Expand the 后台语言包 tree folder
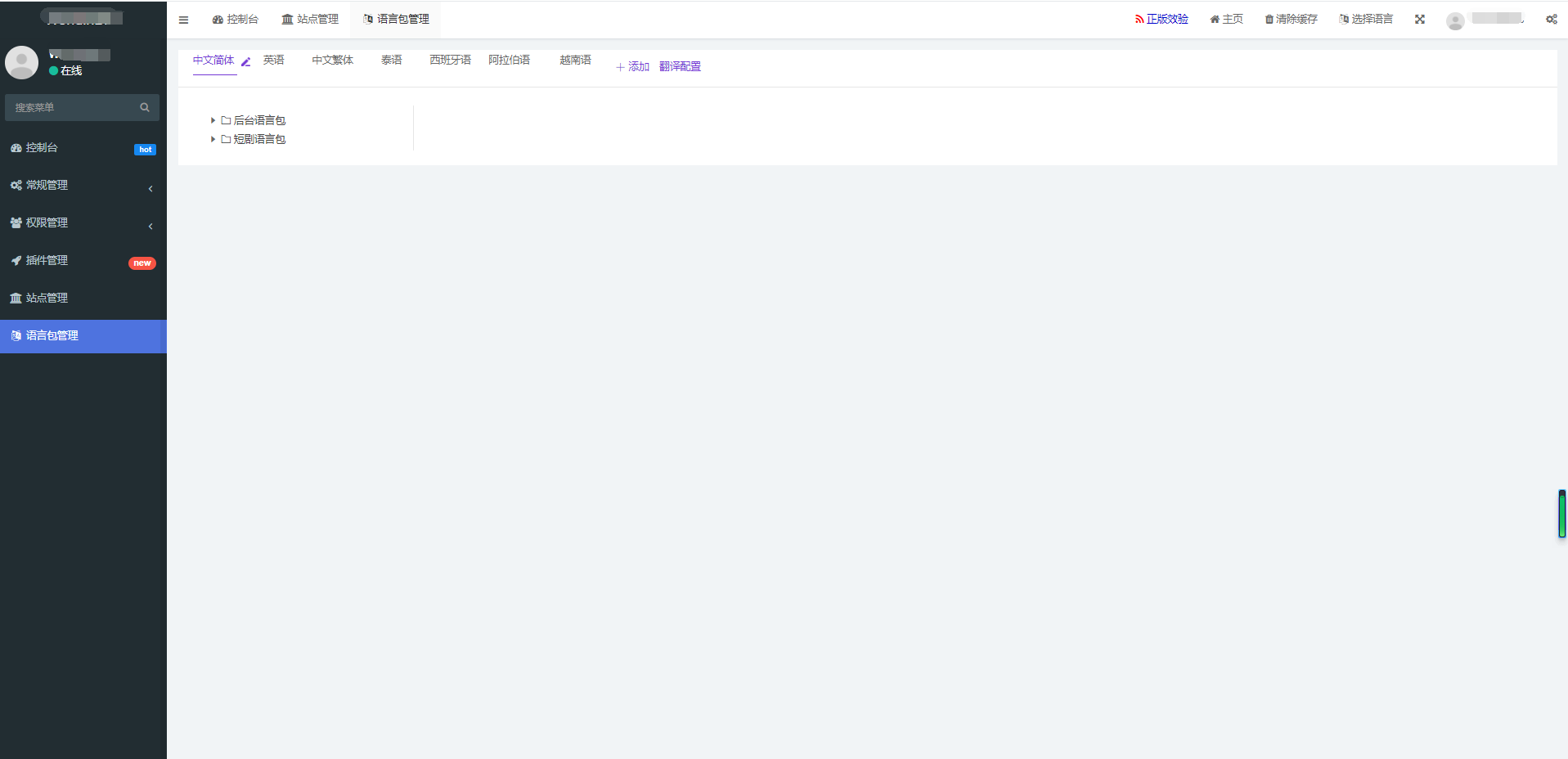 213,120
